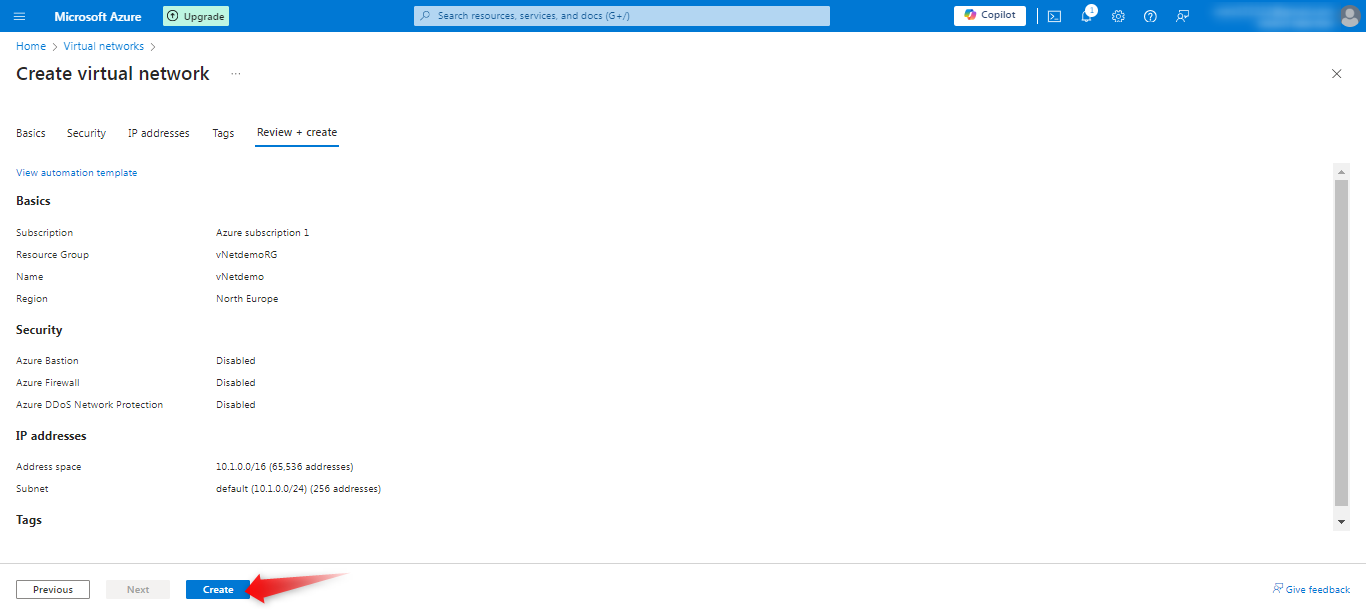Click the Copilot button
1366x615 pixels.
tap(989, 16)
